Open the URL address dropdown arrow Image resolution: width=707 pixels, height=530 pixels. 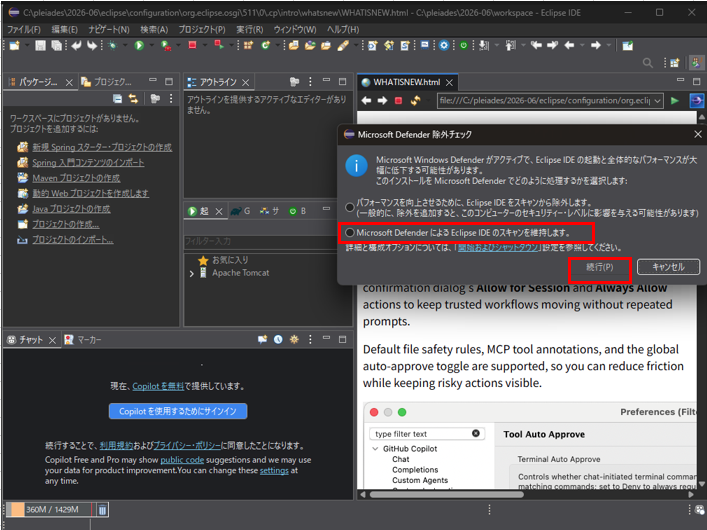pyautogui.click(x=657, y=101)
